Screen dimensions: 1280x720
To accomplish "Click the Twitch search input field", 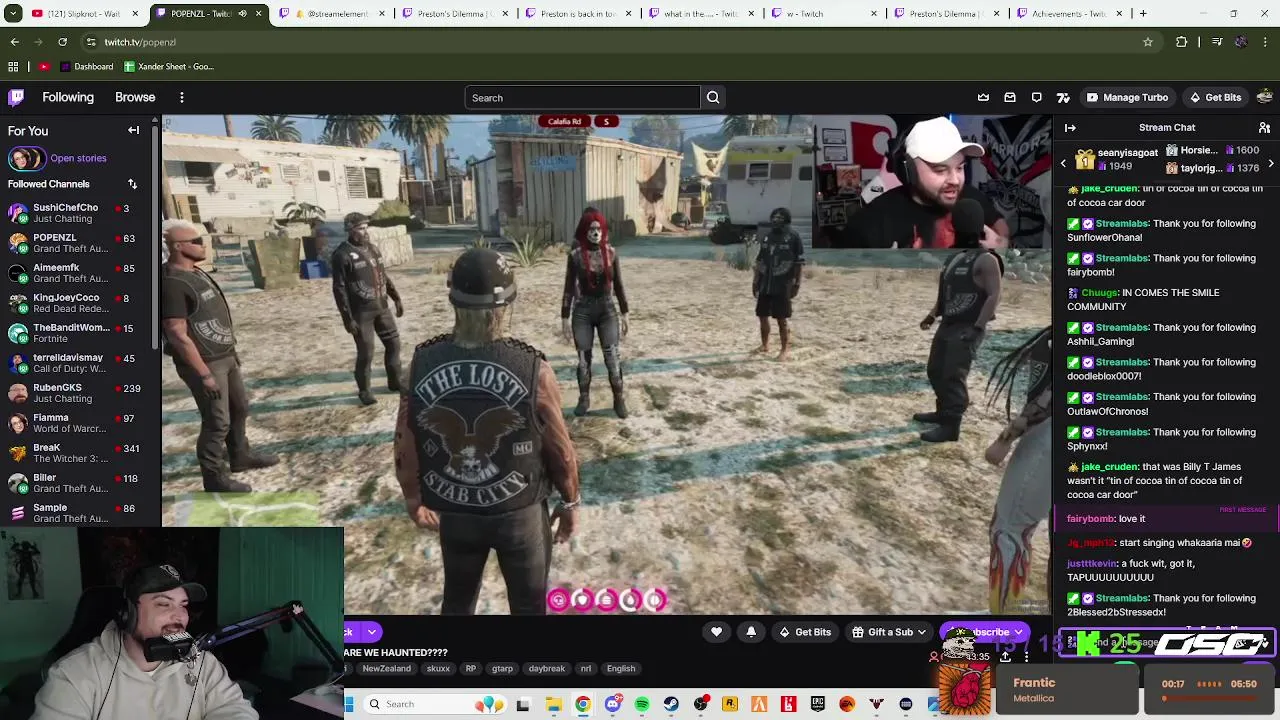I will point(583,98).
